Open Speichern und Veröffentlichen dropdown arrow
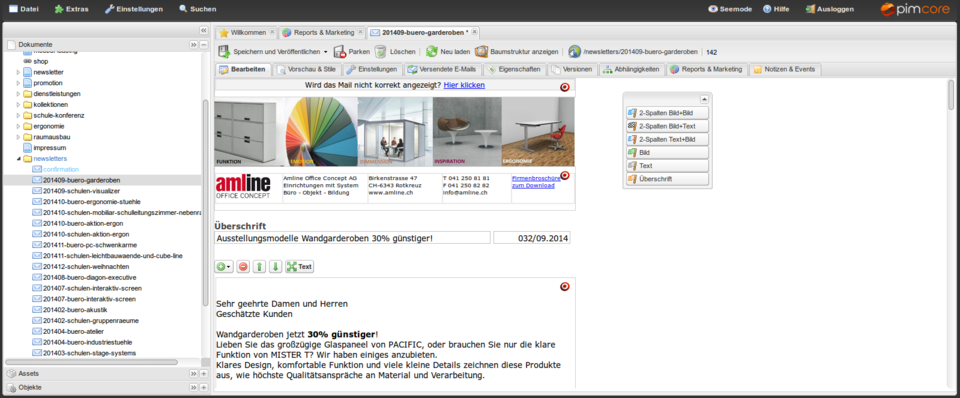The image size is (960, 398). point(326,52)
